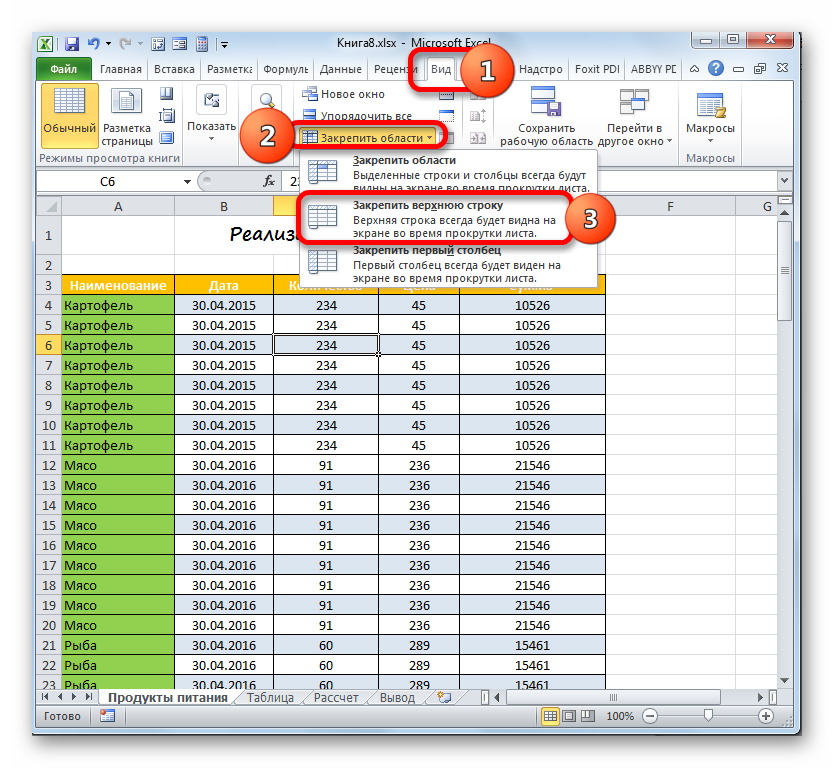Open Customize Quick Access Toolbar dropdown
The width and height of the screenshot is (834, 768).
pyautogui.click(x=224, y=45)
